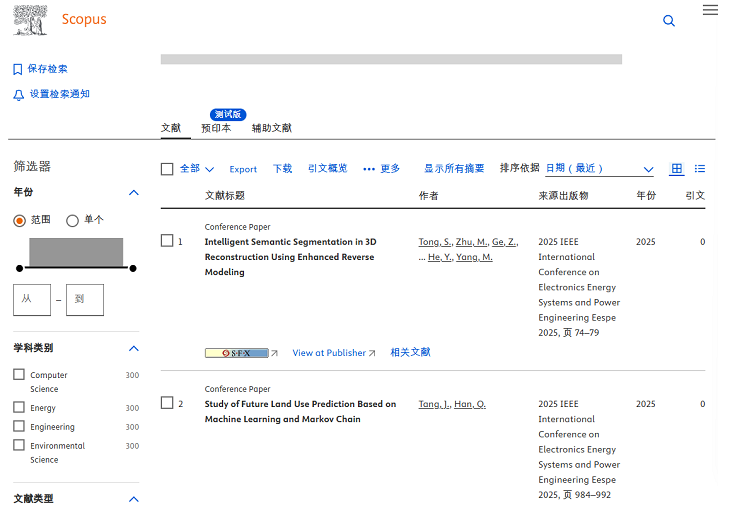This screenshot has width=729, height=508.
Task: Open View at Publisher link
Action: 333,353
